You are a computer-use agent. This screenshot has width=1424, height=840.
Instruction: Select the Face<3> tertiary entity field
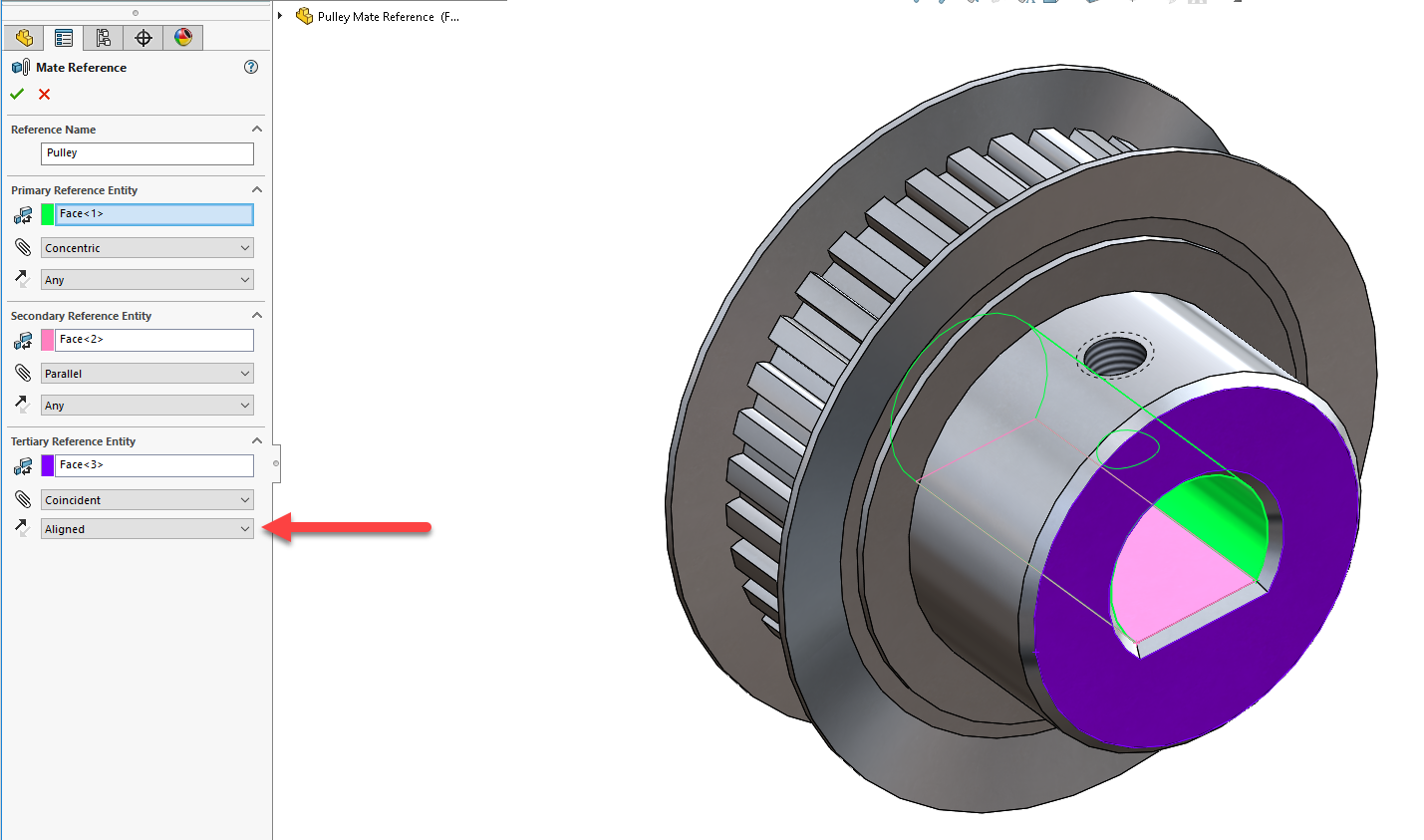pyautogui.click(x=153, y=465)
